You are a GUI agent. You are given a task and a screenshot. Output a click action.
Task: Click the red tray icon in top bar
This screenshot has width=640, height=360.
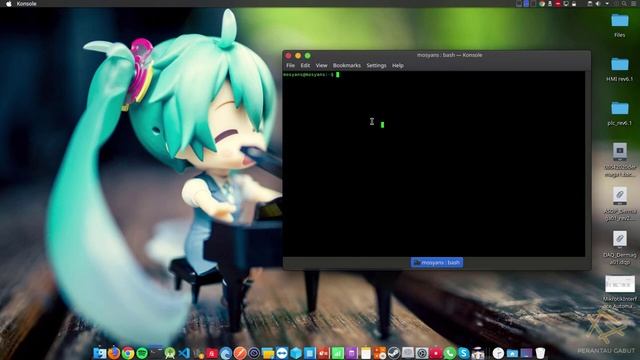click(558, 4)
